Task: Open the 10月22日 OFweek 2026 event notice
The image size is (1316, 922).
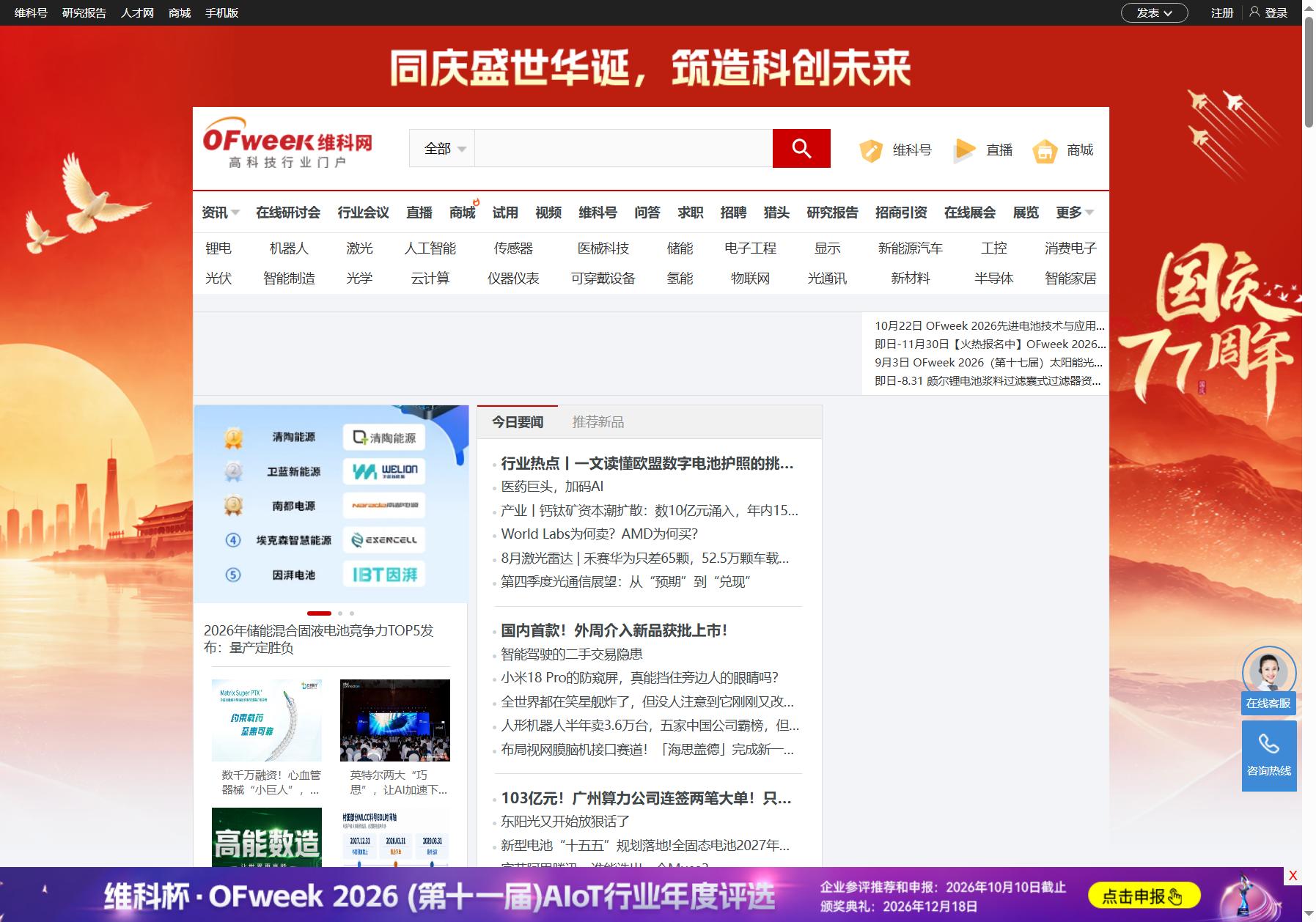Action: [x=990, y=325]
